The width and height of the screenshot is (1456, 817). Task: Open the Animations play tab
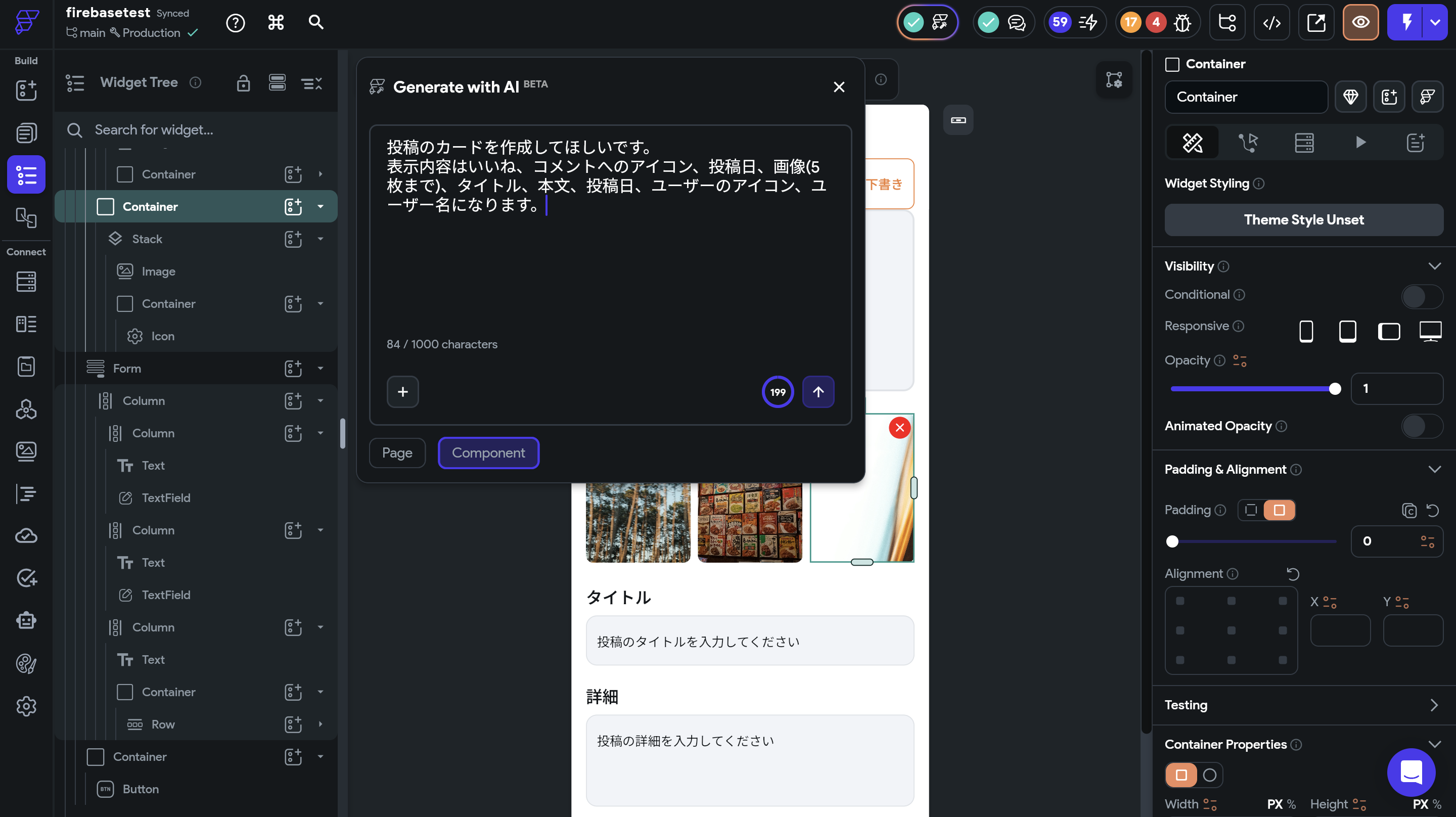[x=1360, y=143]
